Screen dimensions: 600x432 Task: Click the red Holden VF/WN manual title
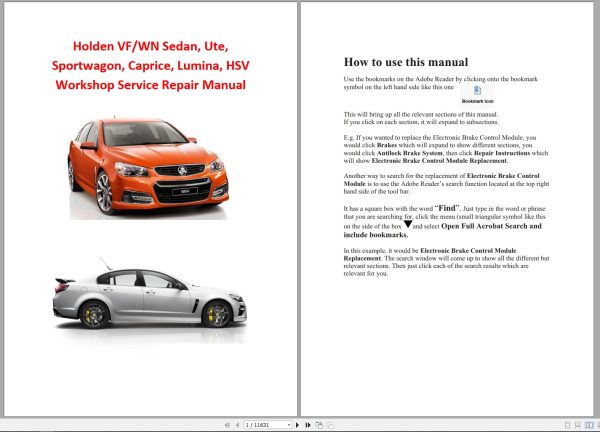click(x=150, y=65)
